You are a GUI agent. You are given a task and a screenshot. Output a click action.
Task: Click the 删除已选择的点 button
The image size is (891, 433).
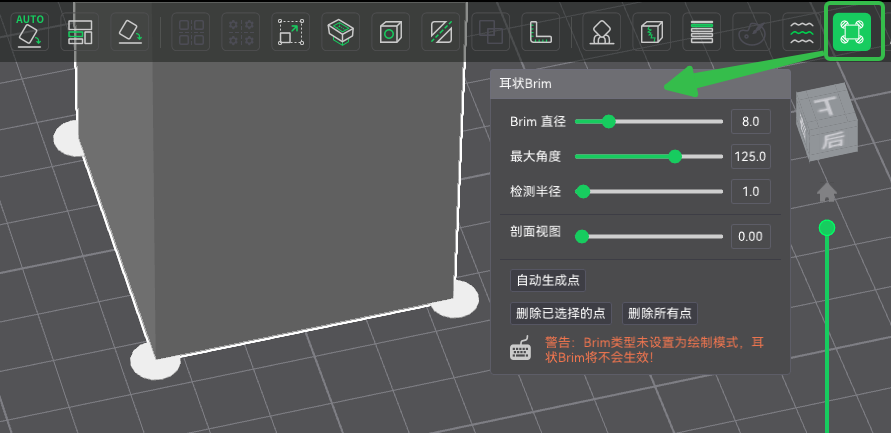tap(561, 314)
